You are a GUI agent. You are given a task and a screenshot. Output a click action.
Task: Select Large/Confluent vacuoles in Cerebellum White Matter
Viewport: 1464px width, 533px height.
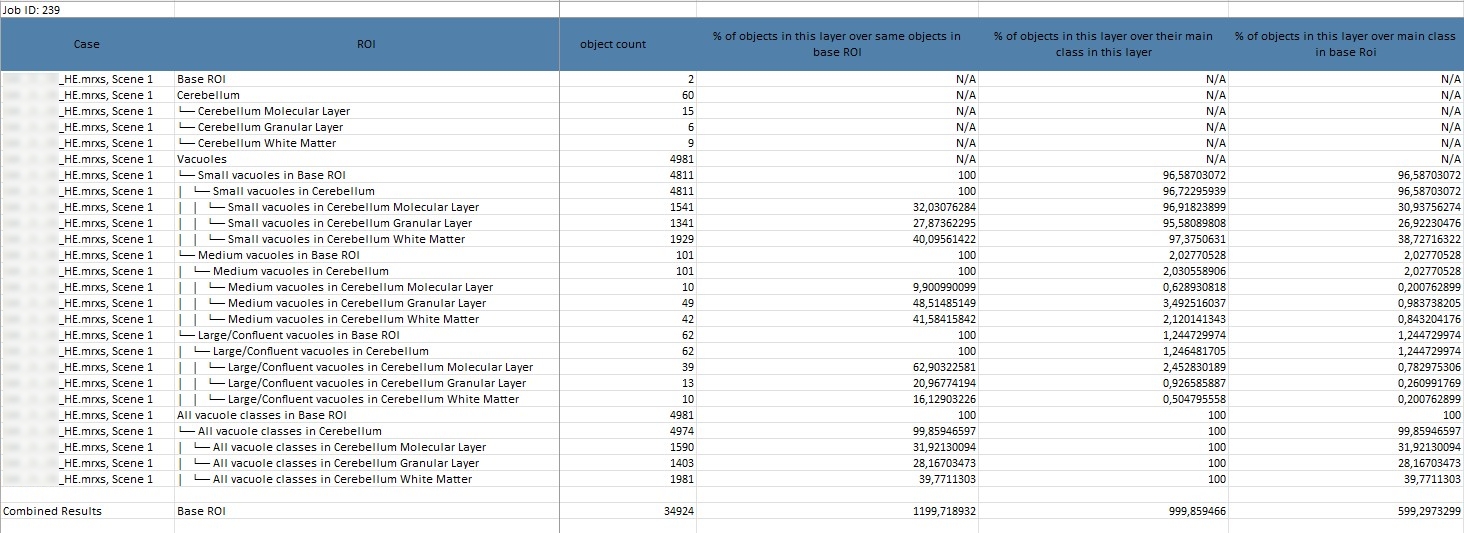[x=373, y=399]
